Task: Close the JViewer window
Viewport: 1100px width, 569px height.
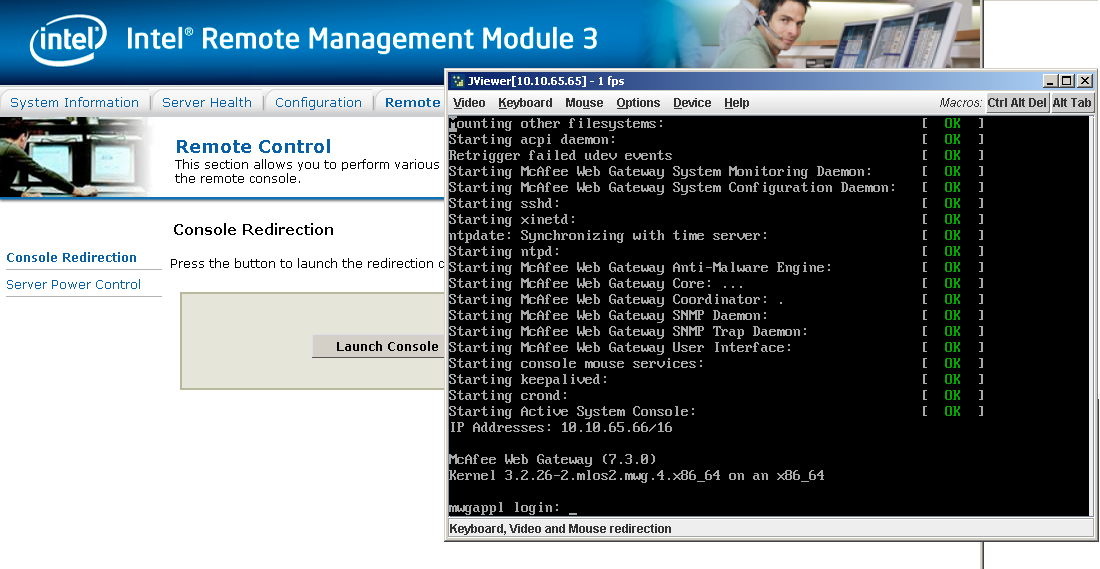Action: [x=1085, y=81]
